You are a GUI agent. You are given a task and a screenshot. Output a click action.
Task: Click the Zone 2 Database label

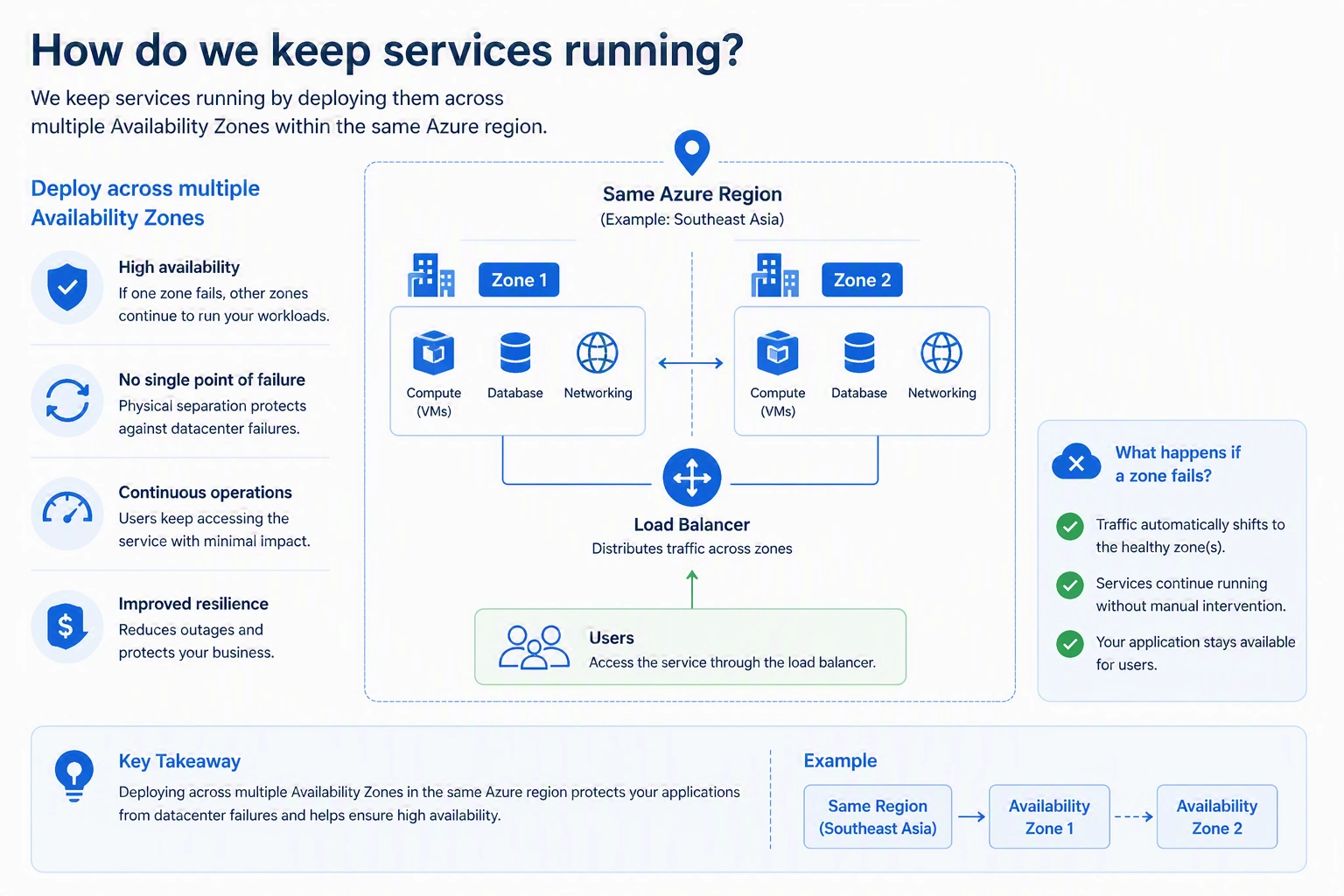[x=859, y=393]
